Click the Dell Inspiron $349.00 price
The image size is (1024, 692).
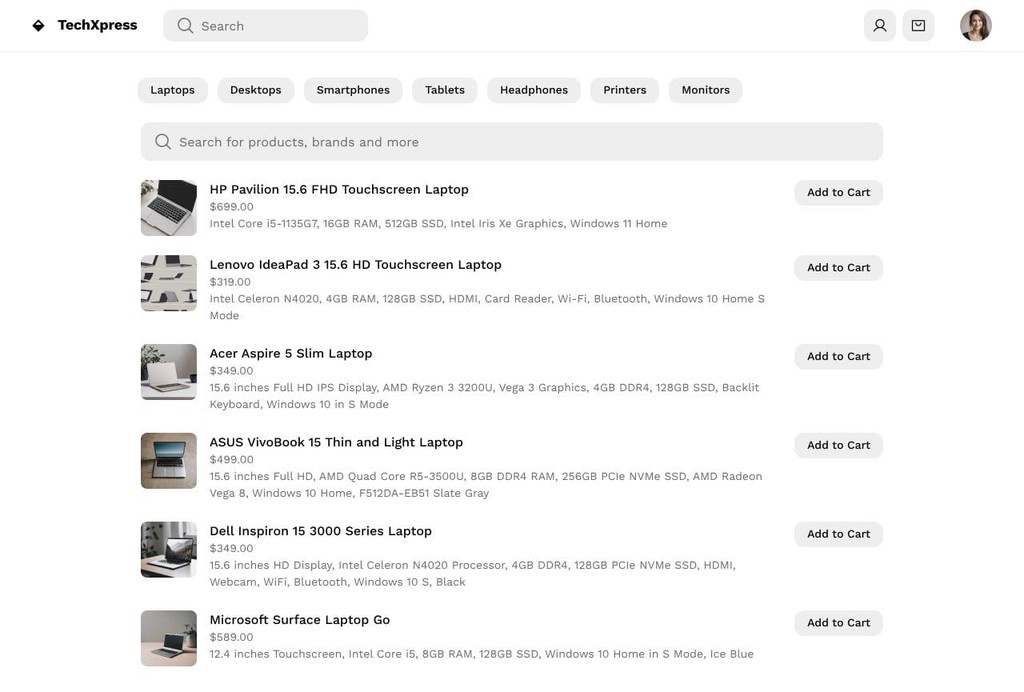[x=231, y=548]
